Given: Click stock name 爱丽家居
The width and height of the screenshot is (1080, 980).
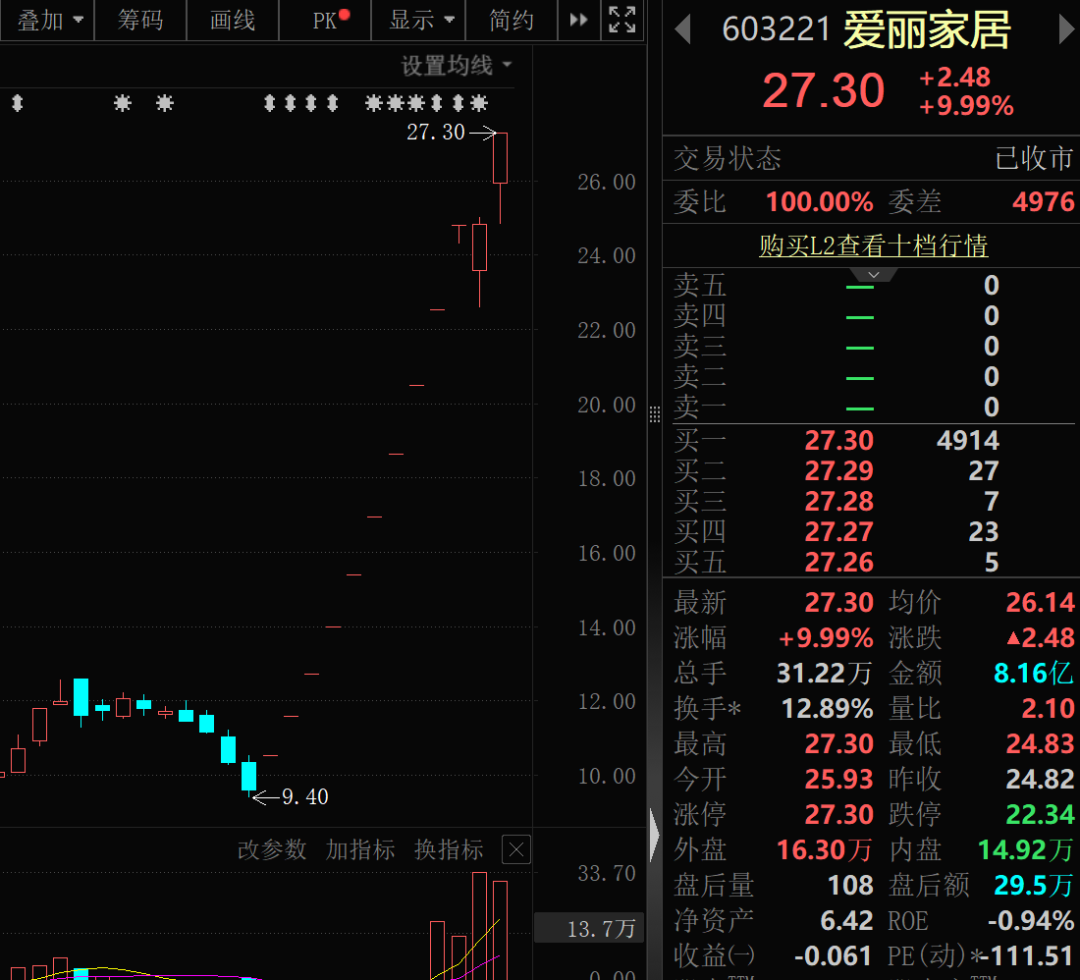Looking at the screenshot, I should 927,30.
